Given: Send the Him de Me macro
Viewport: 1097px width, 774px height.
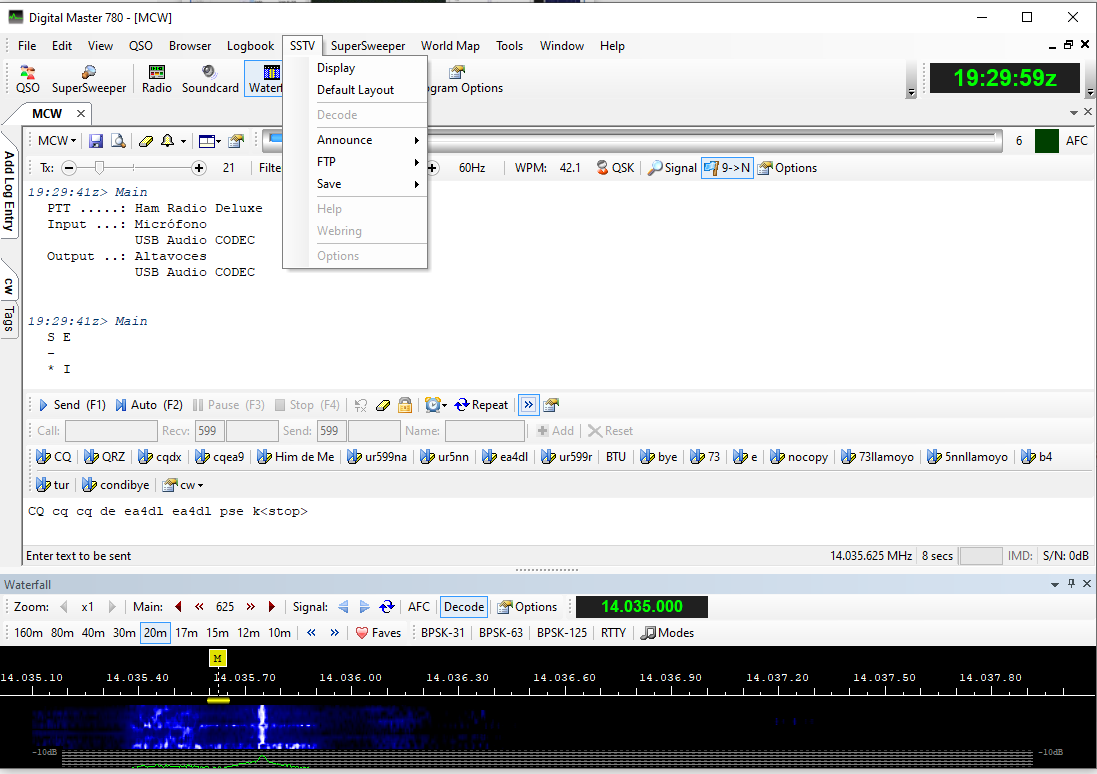Looking at the screenshot, I should pyautogui.click(x=295, y=457).
